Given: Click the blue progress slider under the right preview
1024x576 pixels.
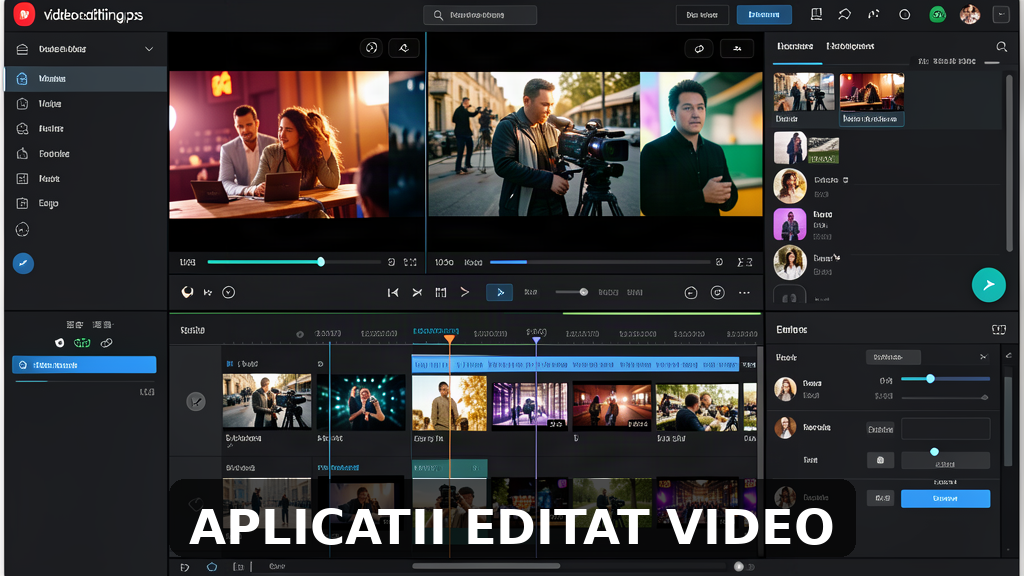Looking at the screenshot, I should 600,262.
